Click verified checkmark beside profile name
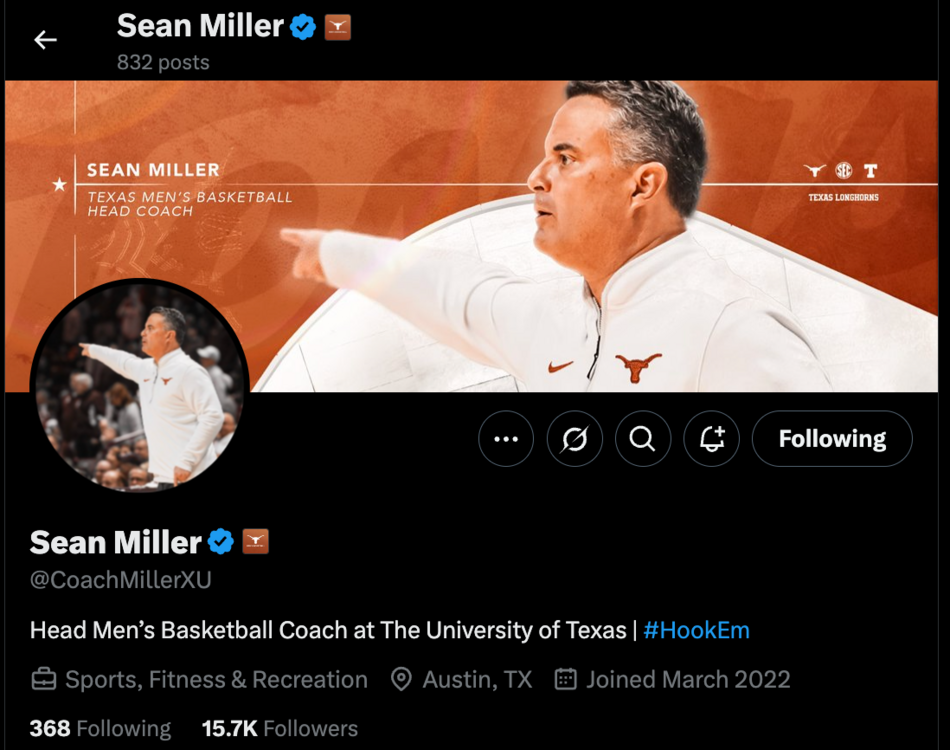The width and height of the screenshot is (950, 750). [x=221, y=542]
